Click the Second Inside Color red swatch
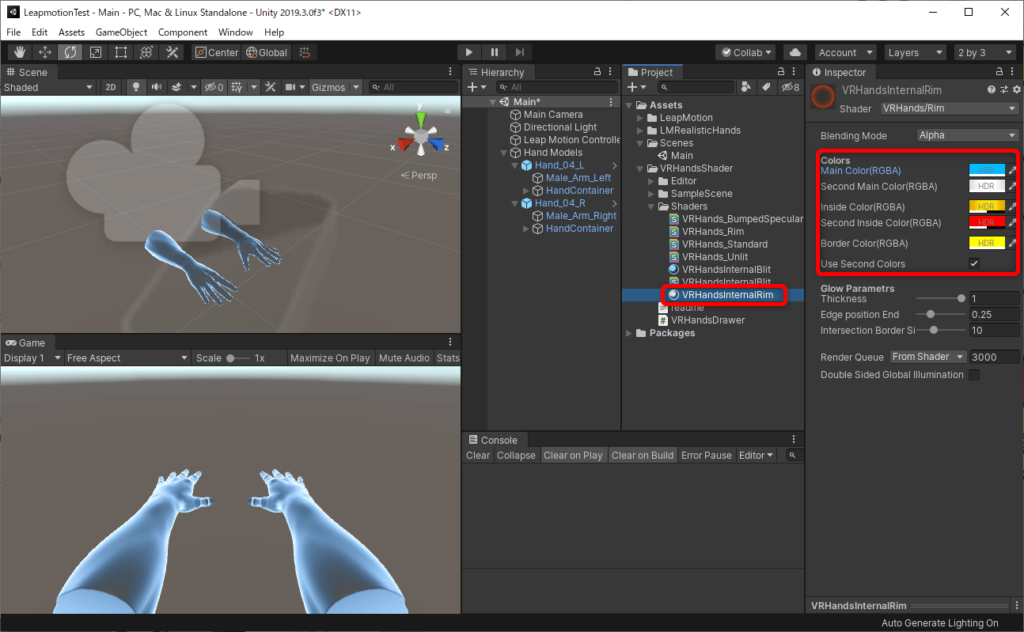This screenshot has height=632, width=1024. pos(987,223)
